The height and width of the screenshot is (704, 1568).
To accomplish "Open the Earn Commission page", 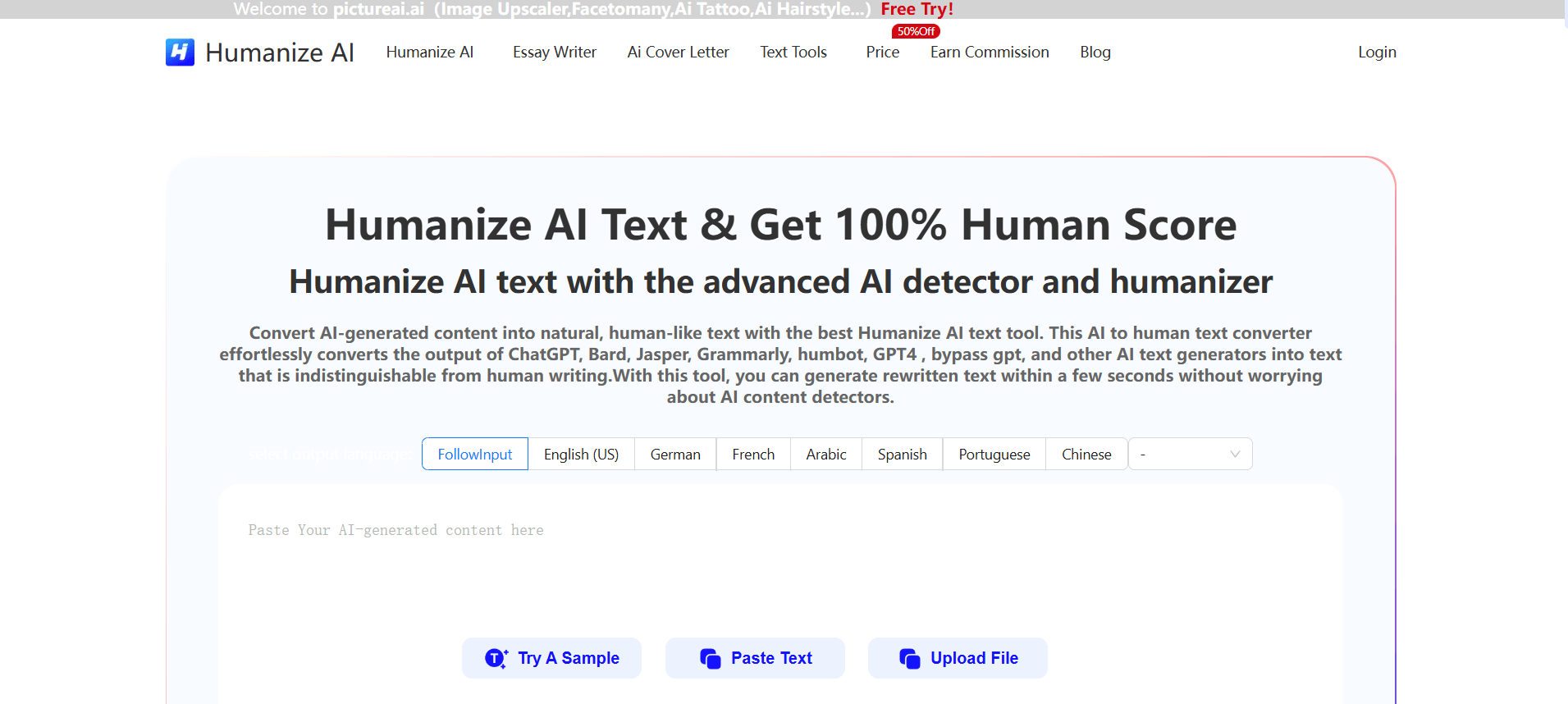I will coord(989,53).
